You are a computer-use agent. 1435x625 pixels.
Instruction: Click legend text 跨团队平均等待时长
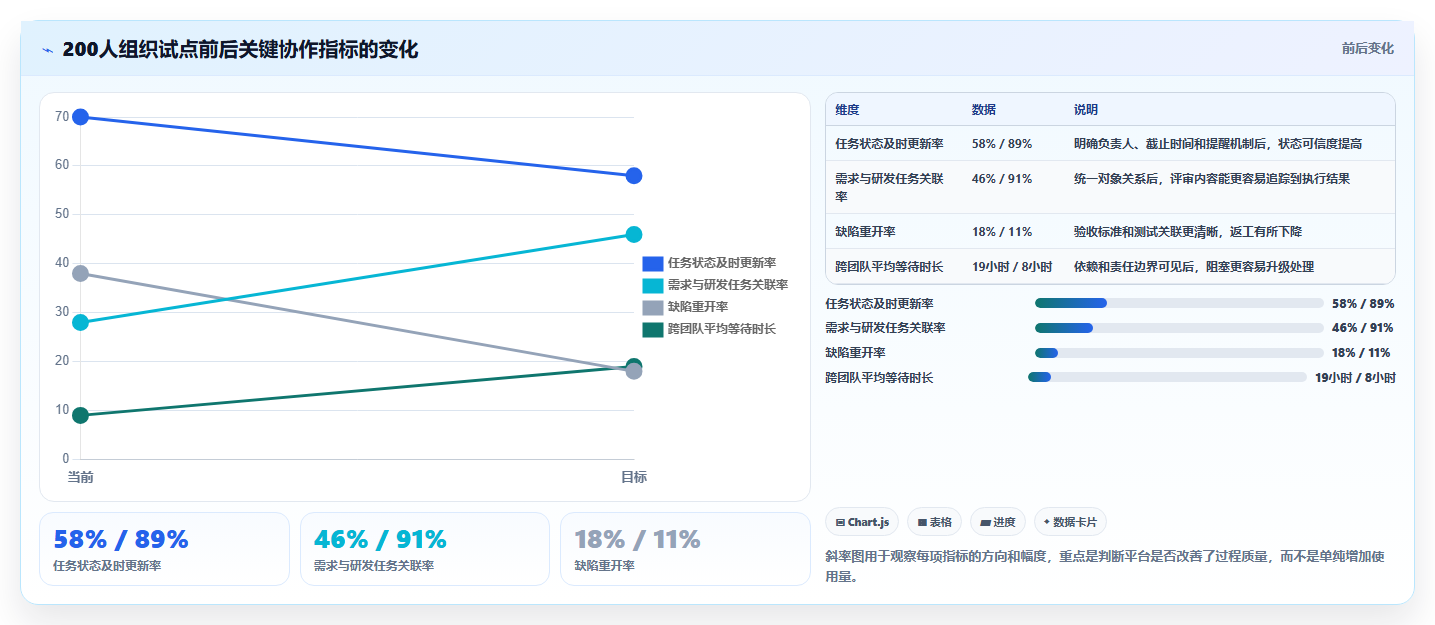click(x=722, y=329)
